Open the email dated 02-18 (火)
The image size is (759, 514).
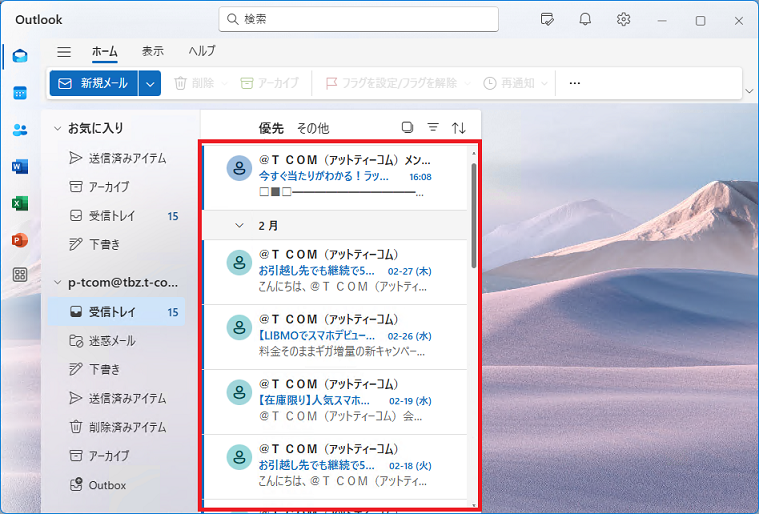335,467
